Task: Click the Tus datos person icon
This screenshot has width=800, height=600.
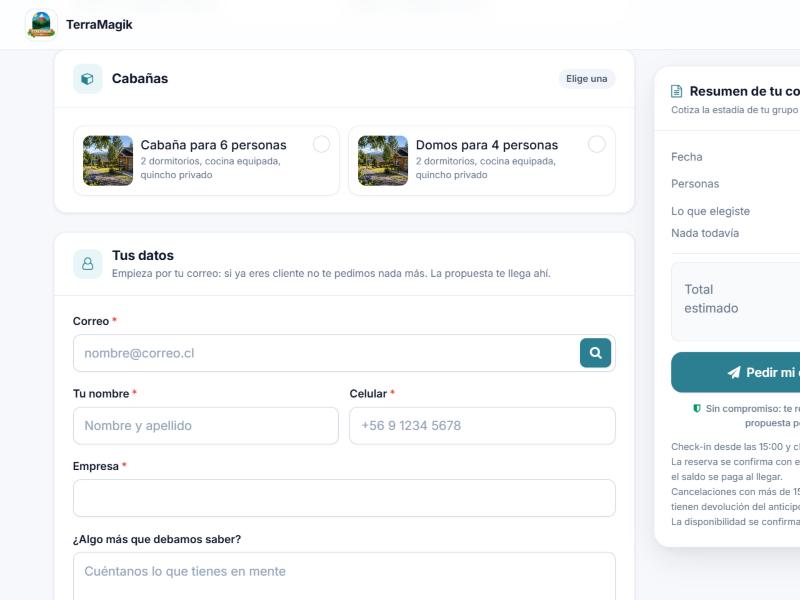Action: [x=88, y=264]
